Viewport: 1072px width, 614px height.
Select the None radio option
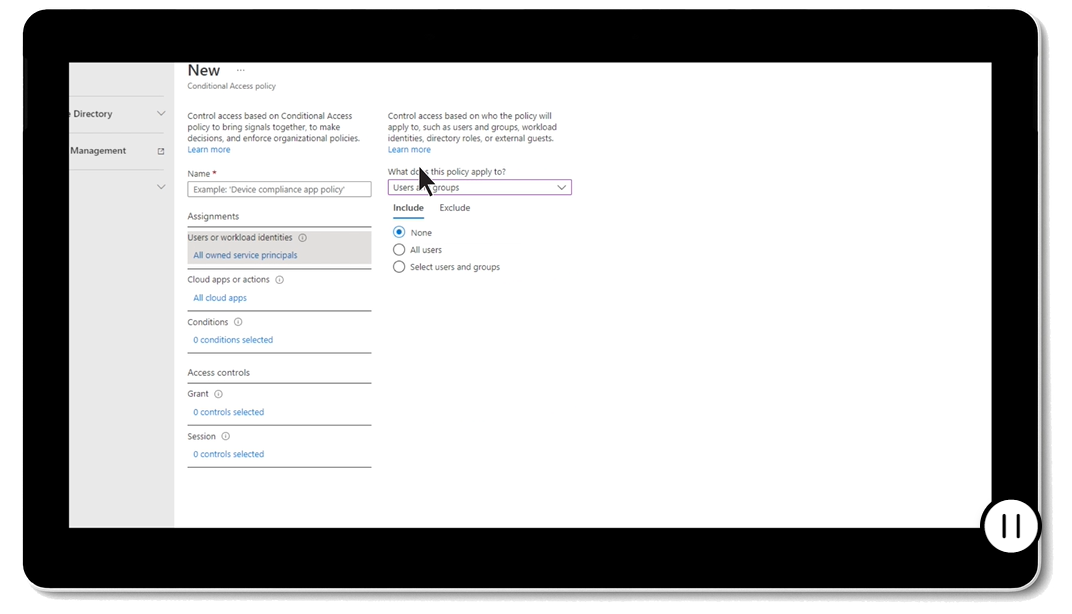pos(400,233)
